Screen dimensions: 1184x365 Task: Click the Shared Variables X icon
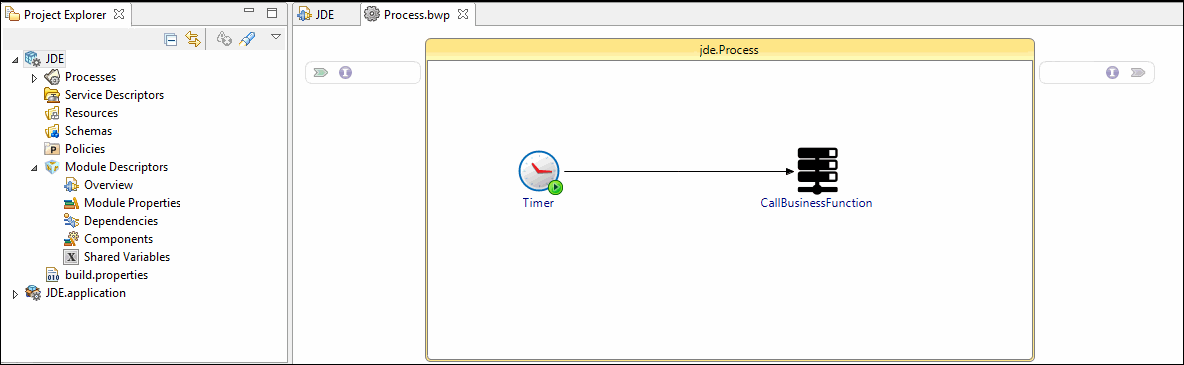(71, 257)
